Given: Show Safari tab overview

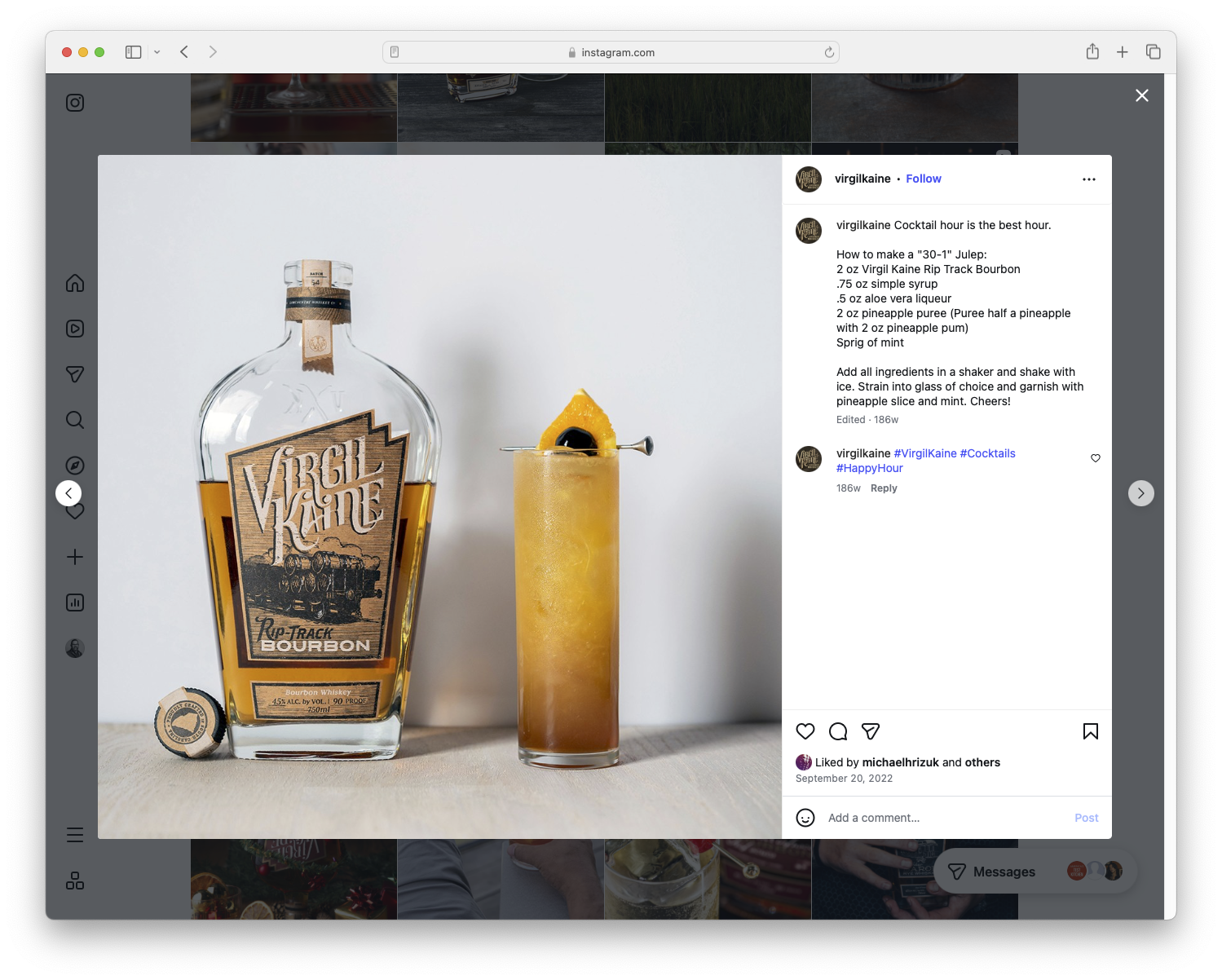Looking at the screenshot, I should click(x=1153, y=51).
